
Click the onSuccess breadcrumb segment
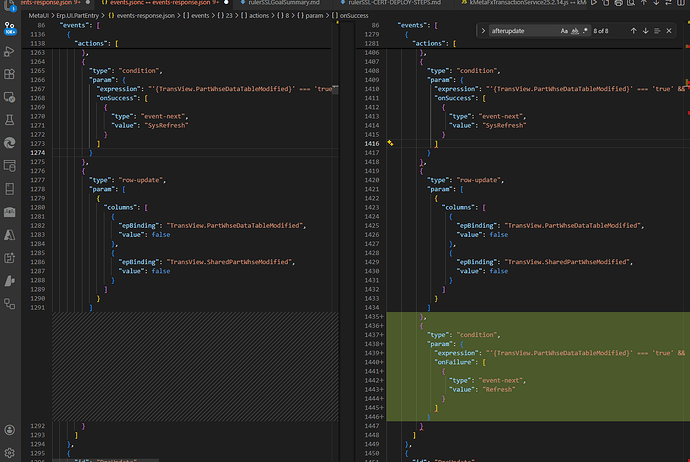click(x=350, y=15)
